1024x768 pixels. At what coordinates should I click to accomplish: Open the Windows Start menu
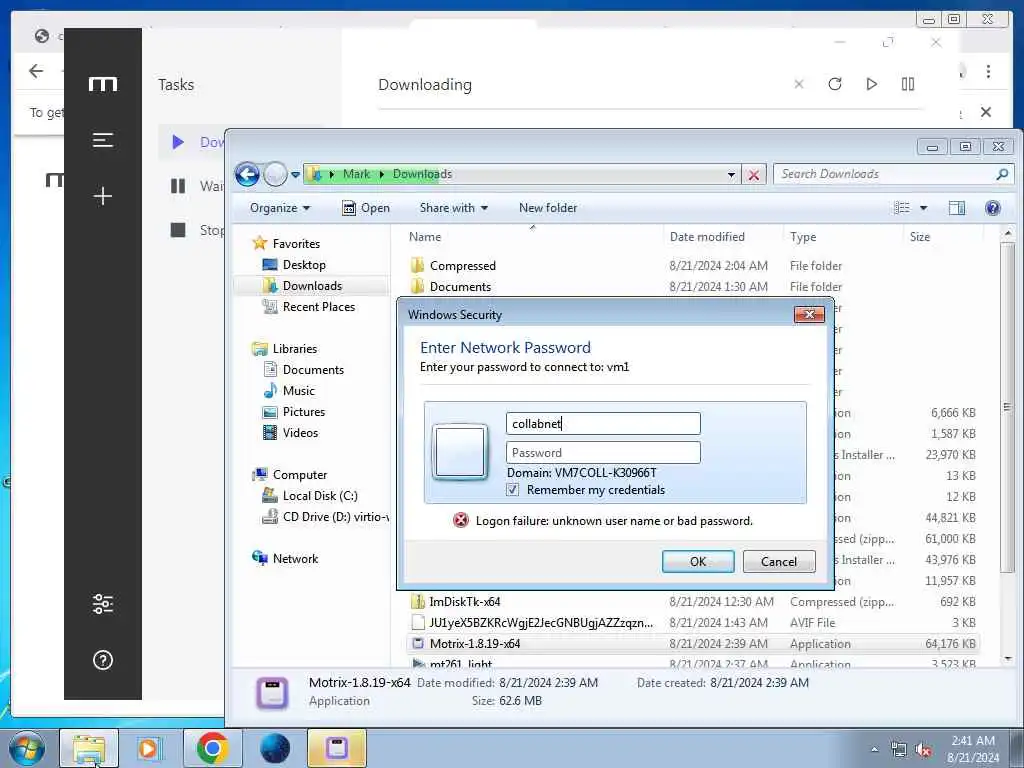click(27, 748)
